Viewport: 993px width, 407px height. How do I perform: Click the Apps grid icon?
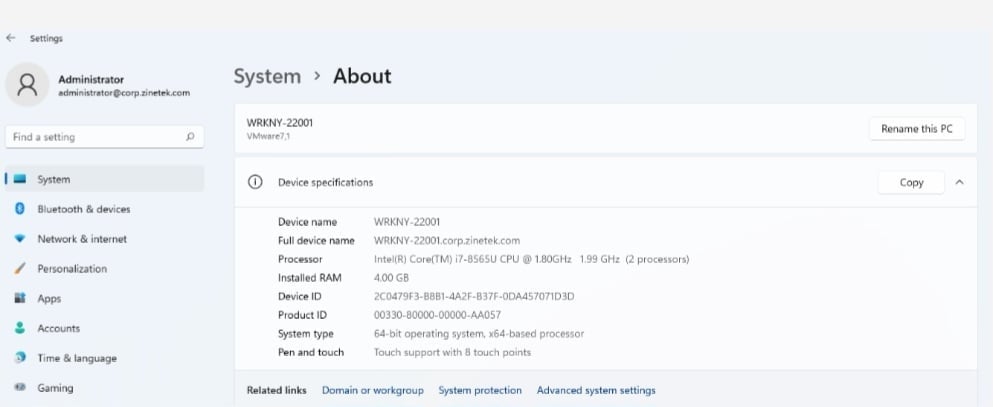pos(20,298)
